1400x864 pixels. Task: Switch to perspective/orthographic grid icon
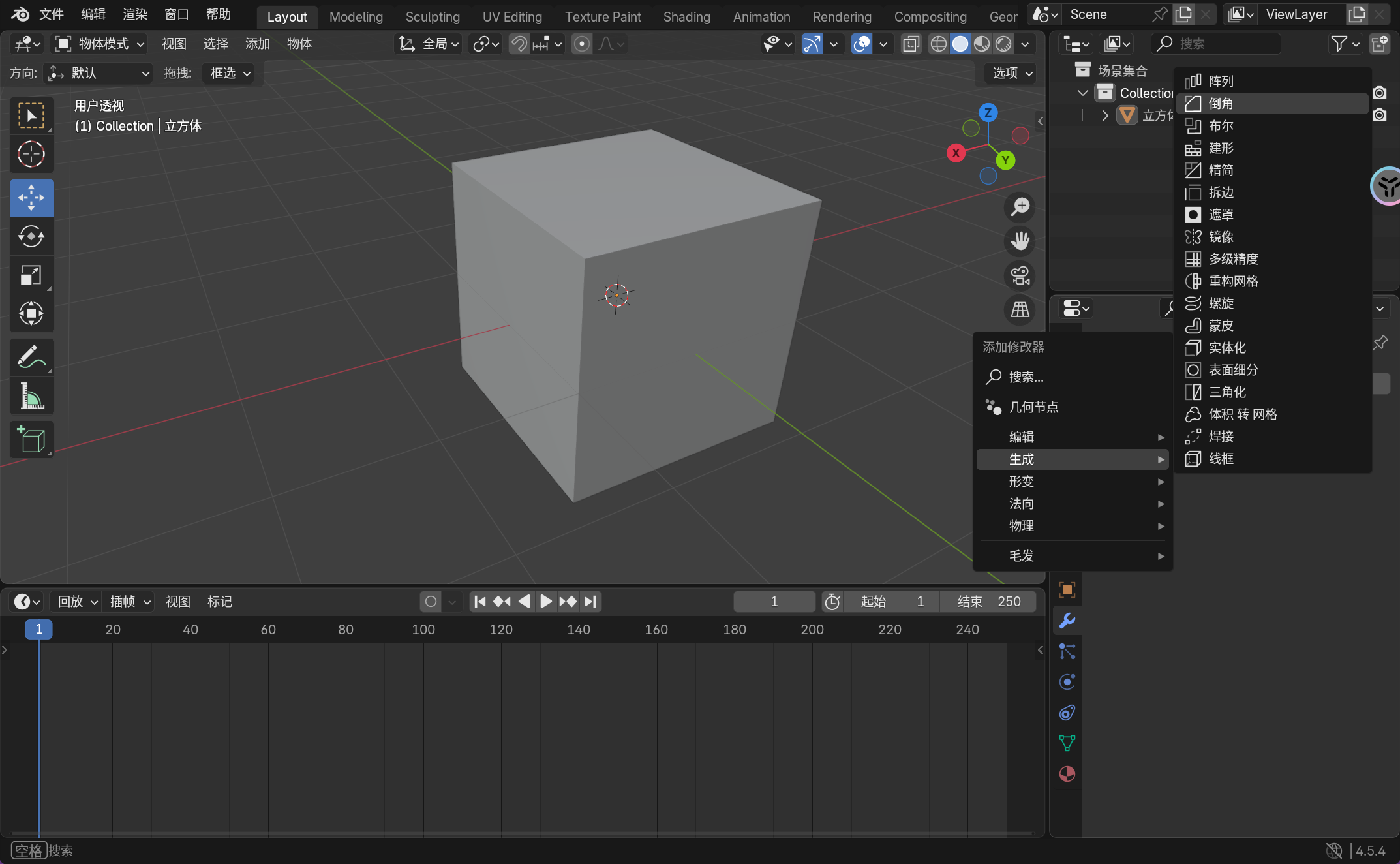[x=1020, y=310]
